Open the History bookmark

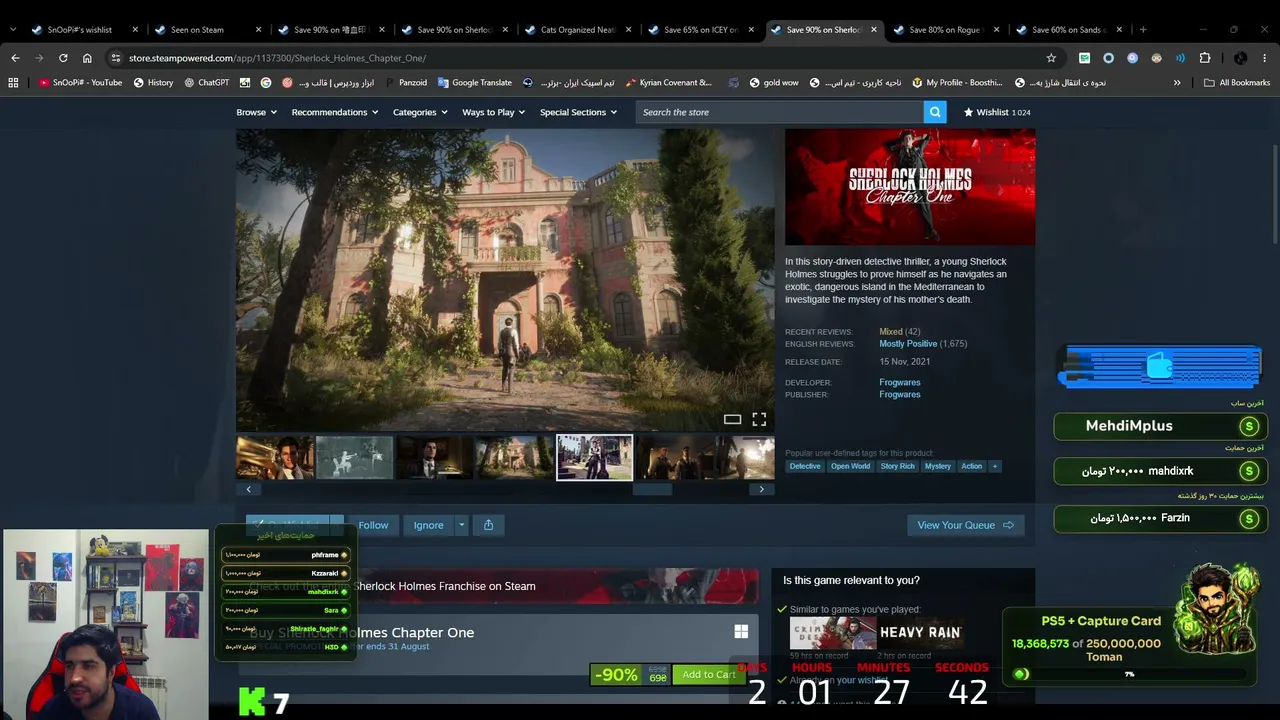point(153,83)
